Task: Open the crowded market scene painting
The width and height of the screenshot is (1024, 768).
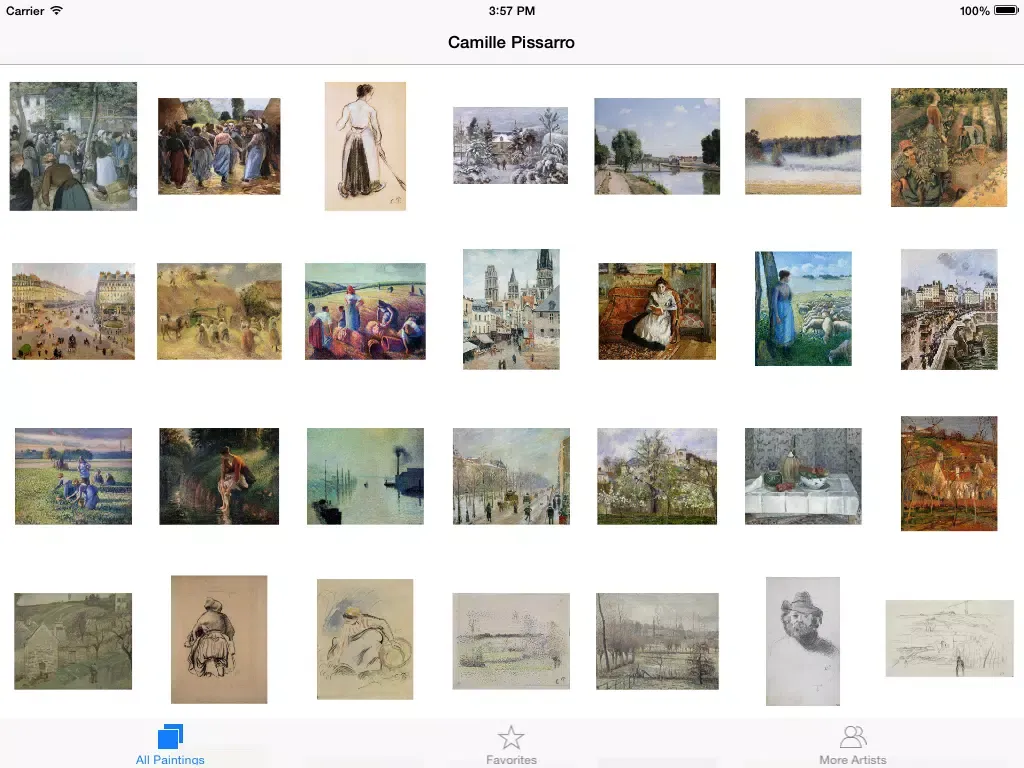Action: [73, 146]
